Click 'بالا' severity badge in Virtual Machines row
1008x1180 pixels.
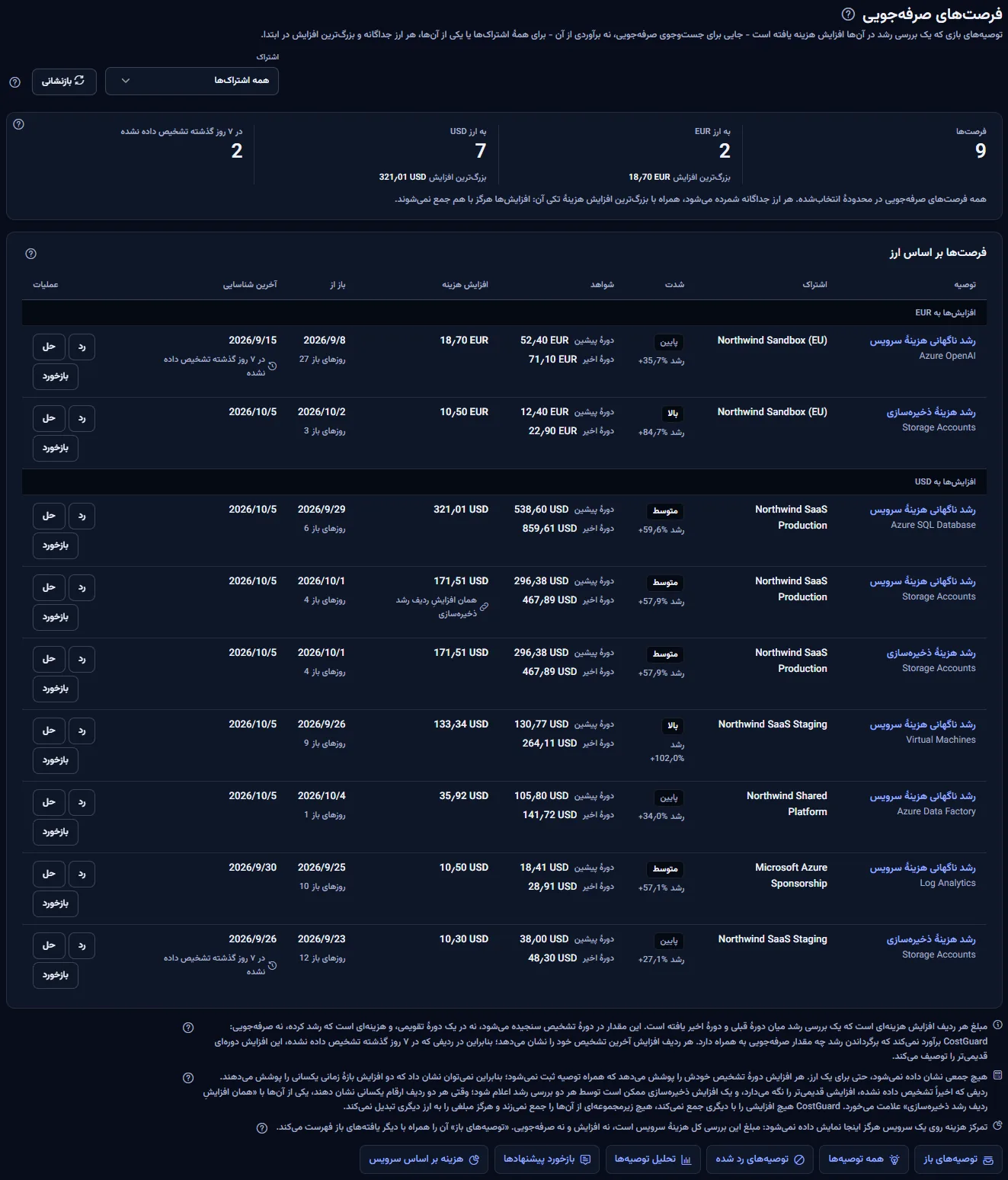click(673, 726)
